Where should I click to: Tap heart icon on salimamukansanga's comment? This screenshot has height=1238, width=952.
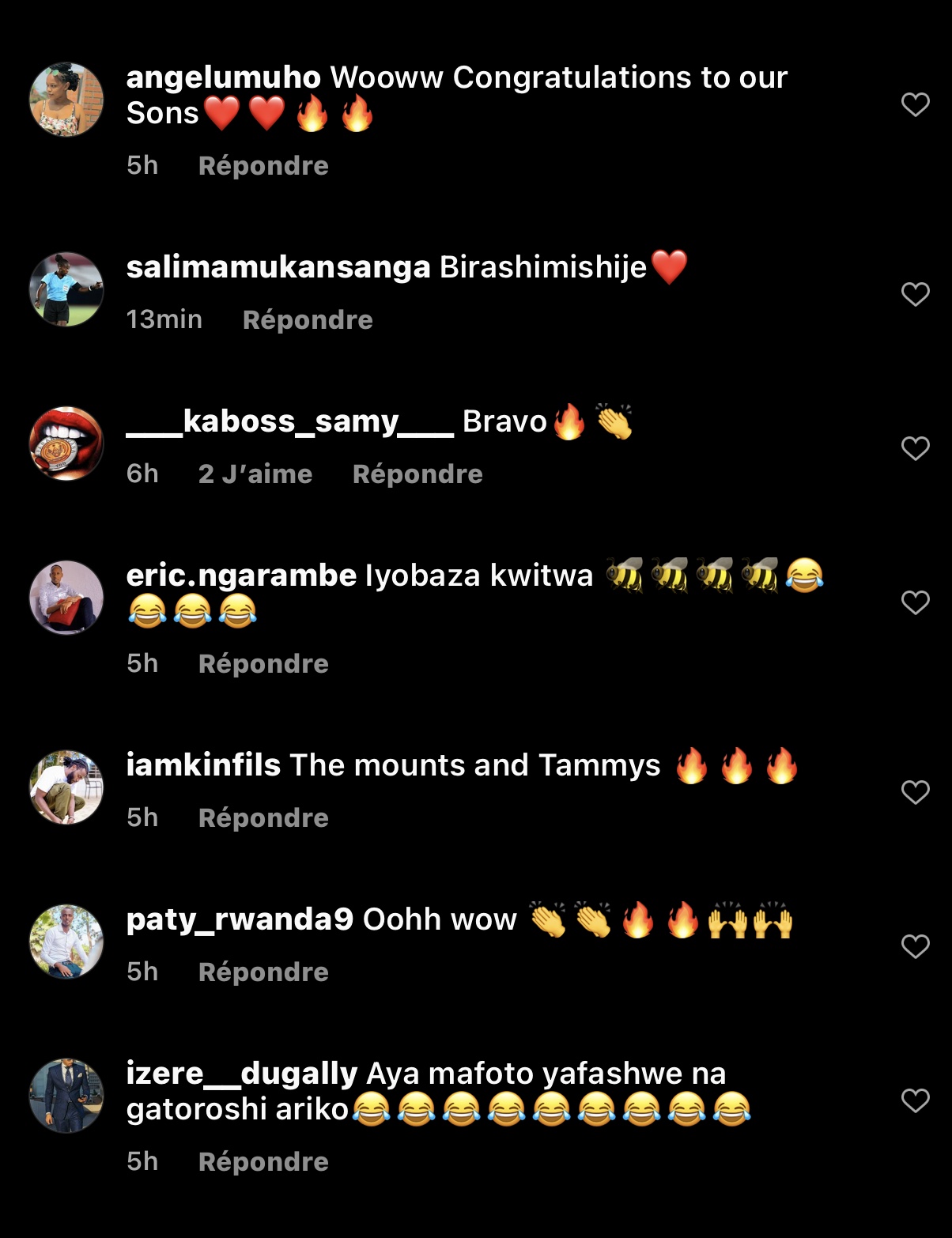(x=915, y=294)
